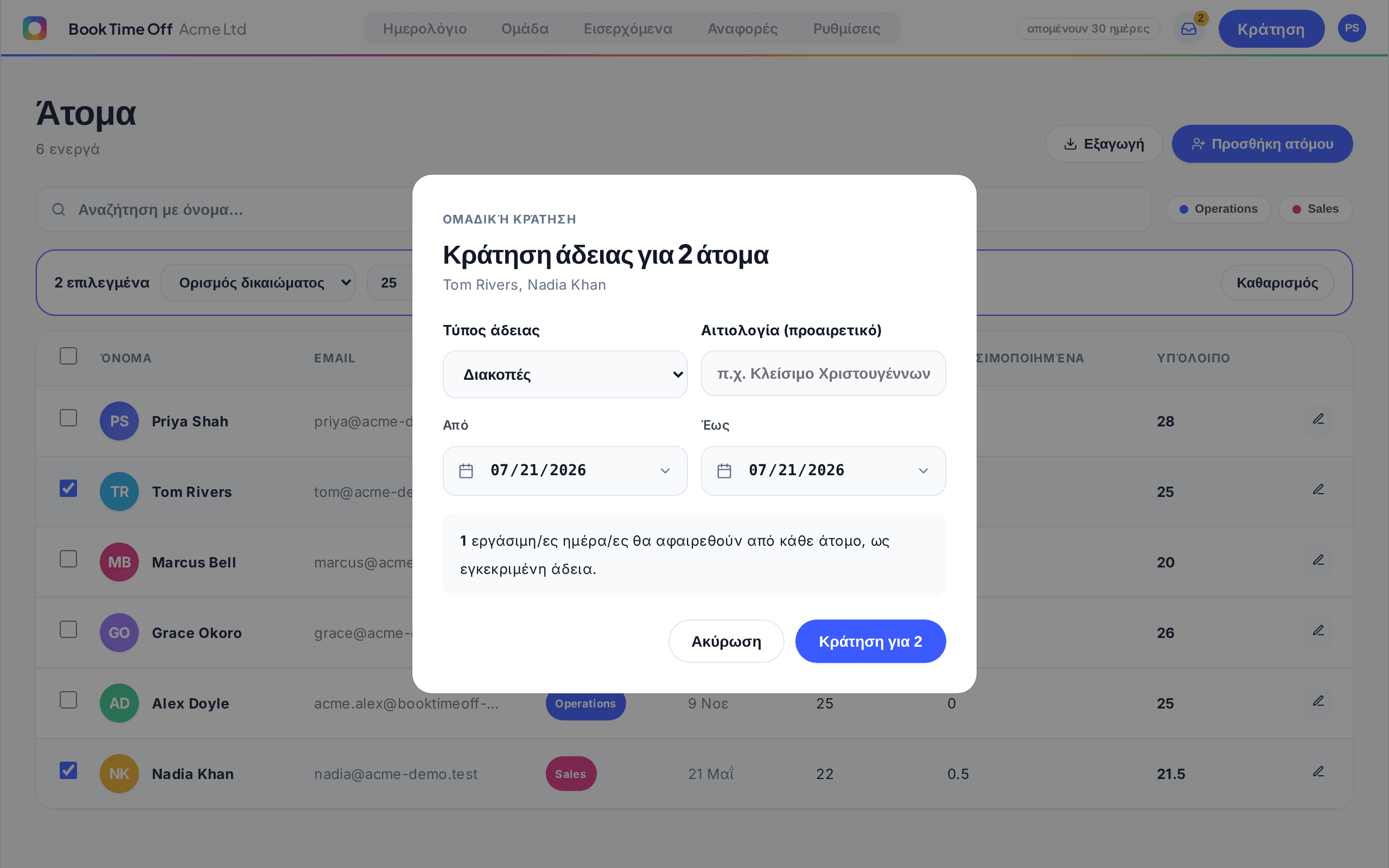
Task: Sort by the ΌΝΟΜΑ column header
Action: [x=126, y=358]
